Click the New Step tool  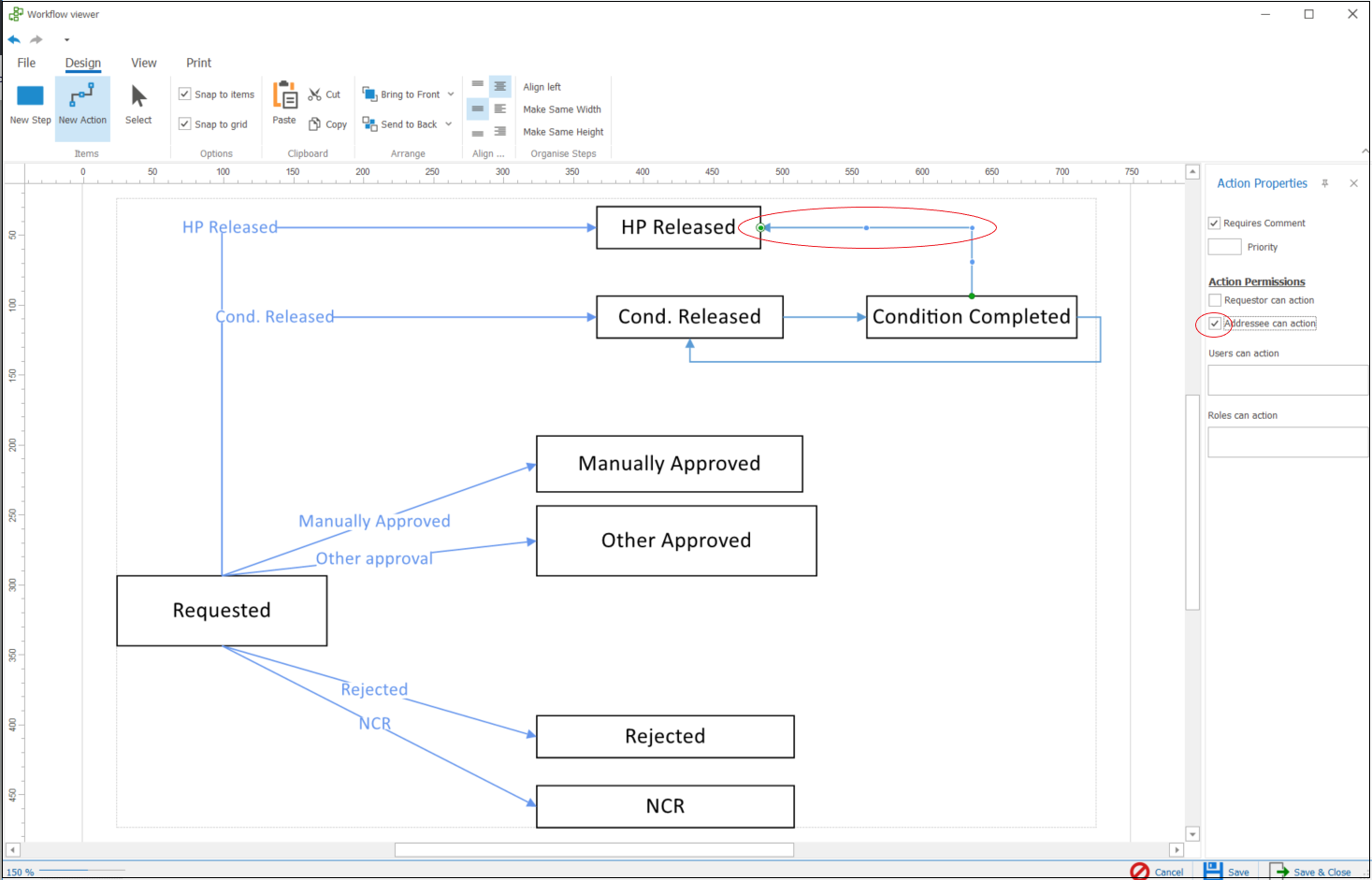click(30, 105)
